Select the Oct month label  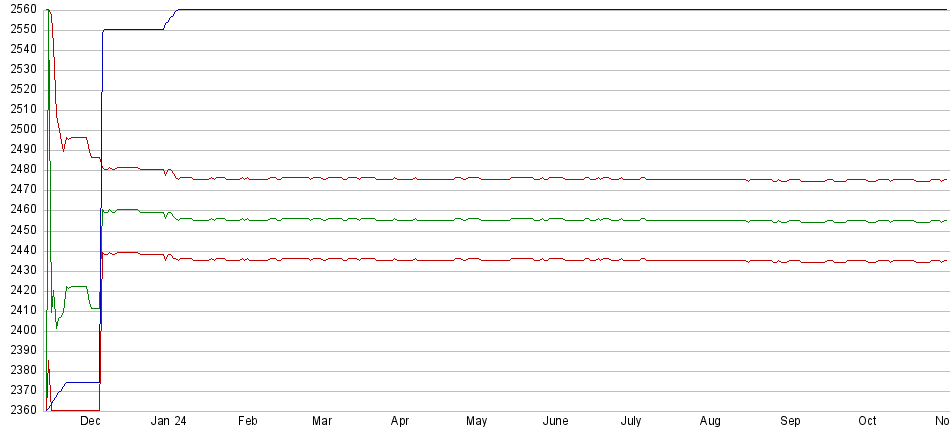coord(868,422)
